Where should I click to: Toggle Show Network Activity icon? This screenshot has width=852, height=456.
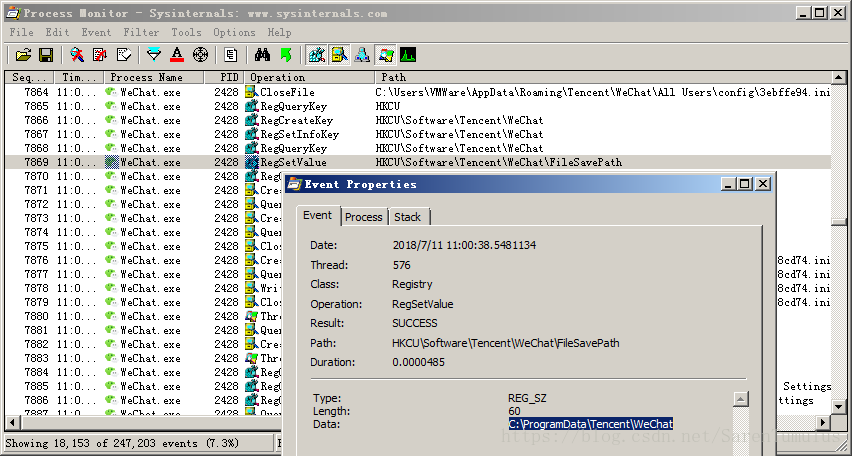tap(362, 54)
